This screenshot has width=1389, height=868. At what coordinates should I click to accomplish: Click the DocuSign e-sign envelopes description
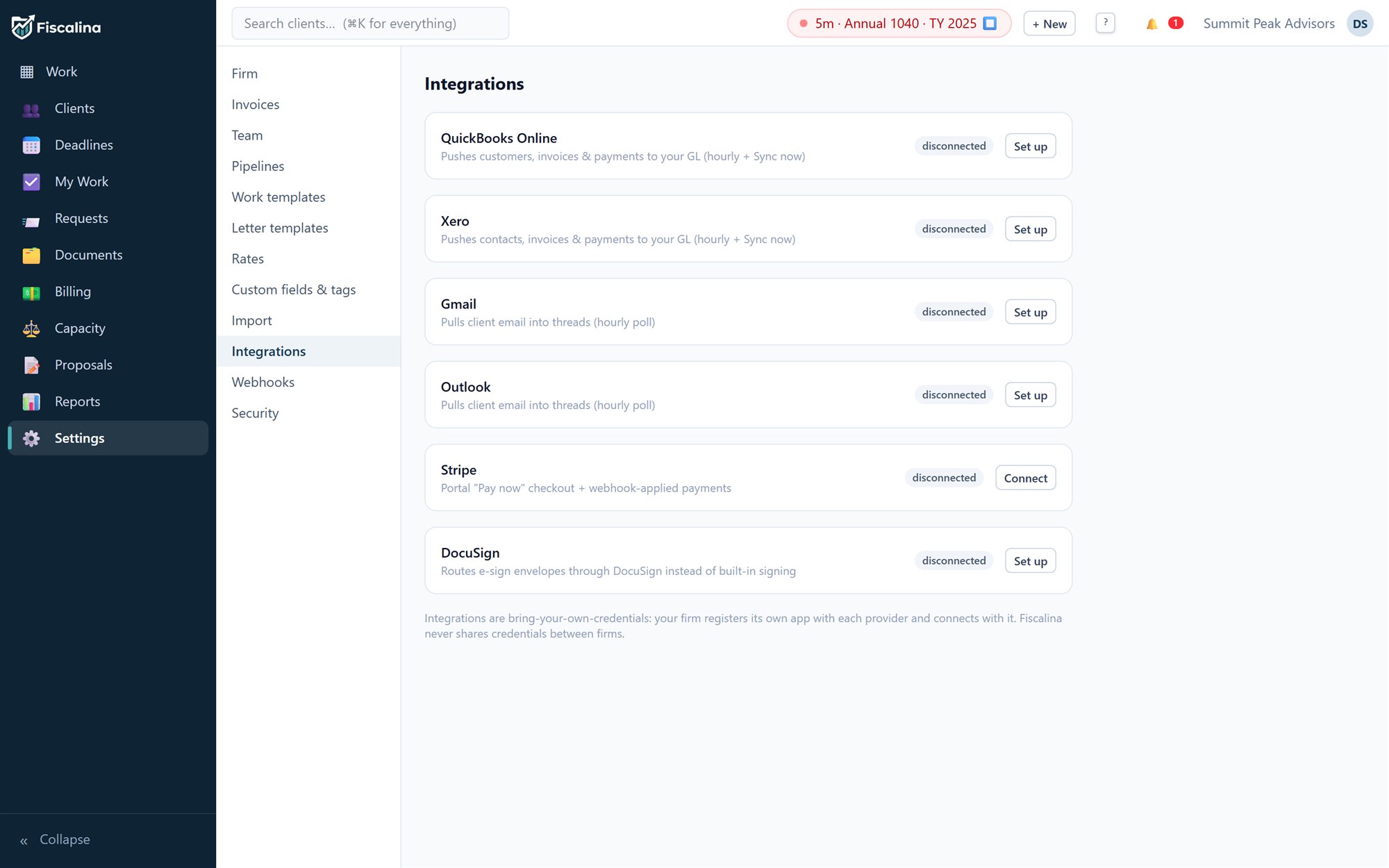point(618,571)
